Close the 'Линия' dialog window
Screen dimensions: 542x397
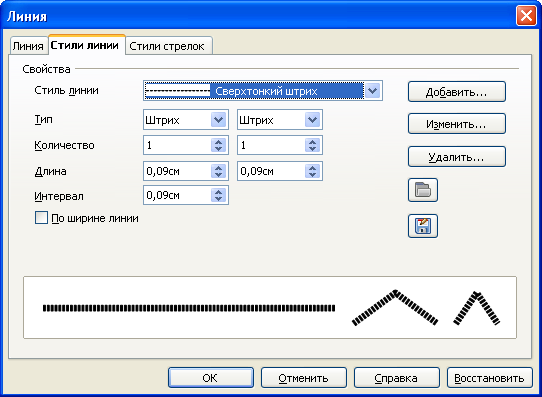526,16
